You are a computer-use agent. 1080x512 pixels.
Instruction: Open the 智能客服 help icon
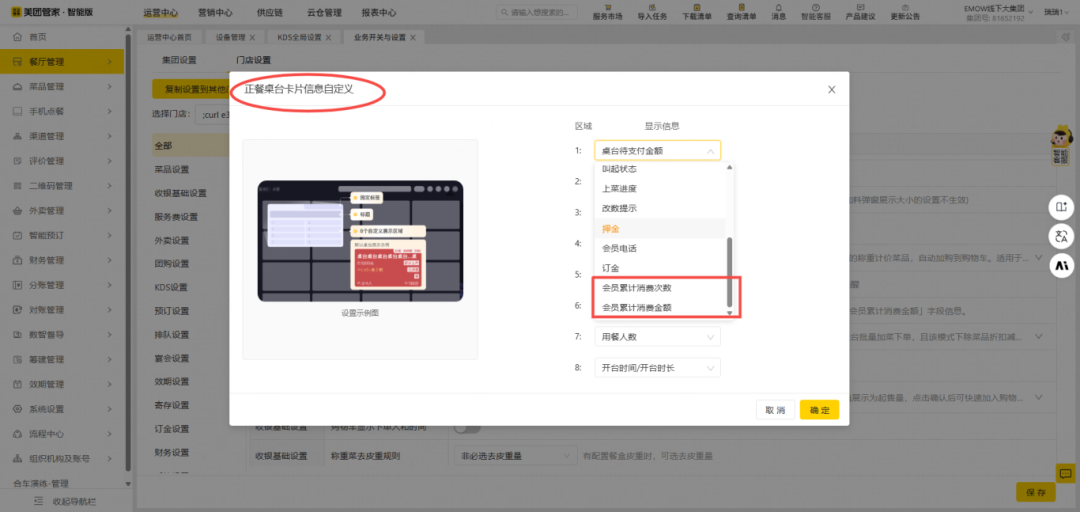[x=815, y=9]
